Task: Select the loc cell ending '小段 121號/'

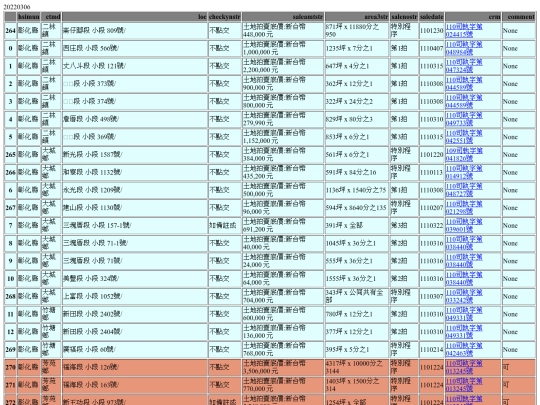Action: pos(135,66)
